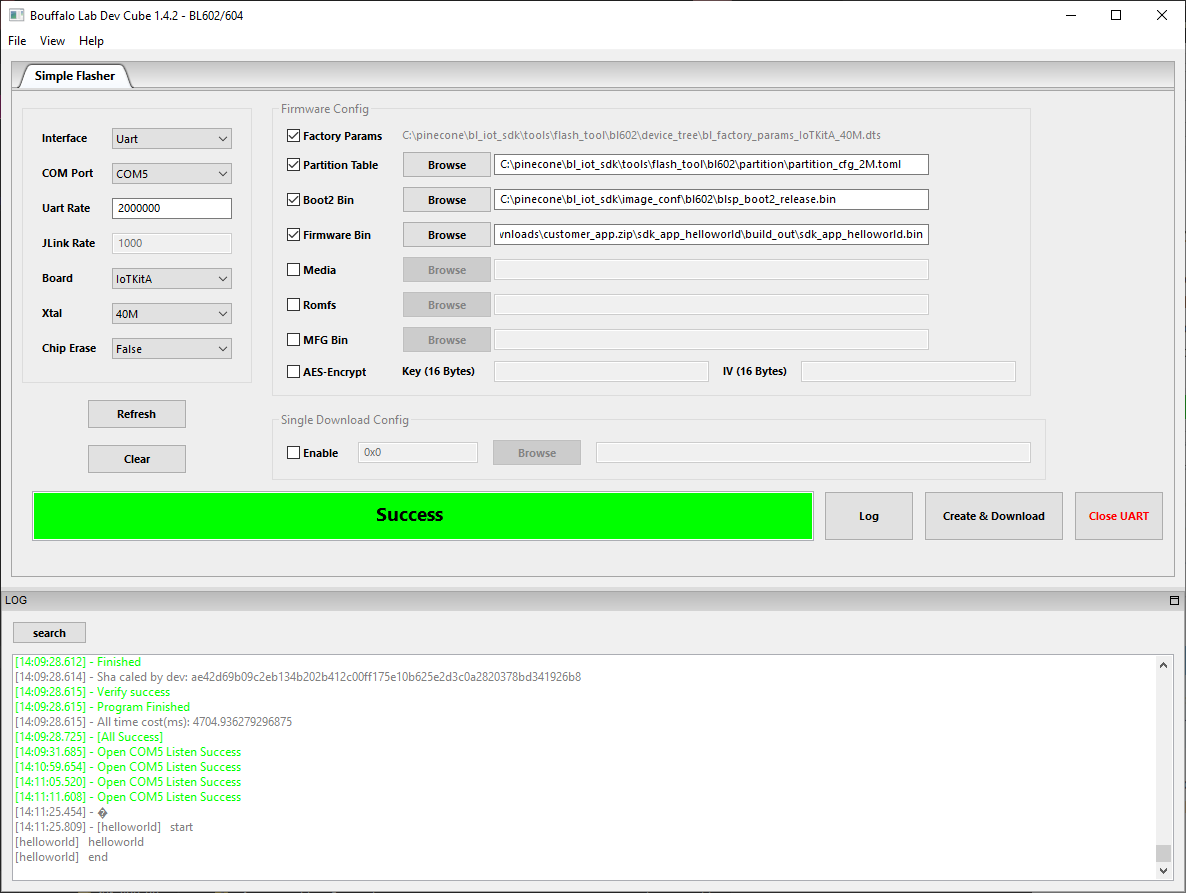Expand the COM Port dropdown
The height and width of the screenshot is (893, 1186).
(172, 174)
